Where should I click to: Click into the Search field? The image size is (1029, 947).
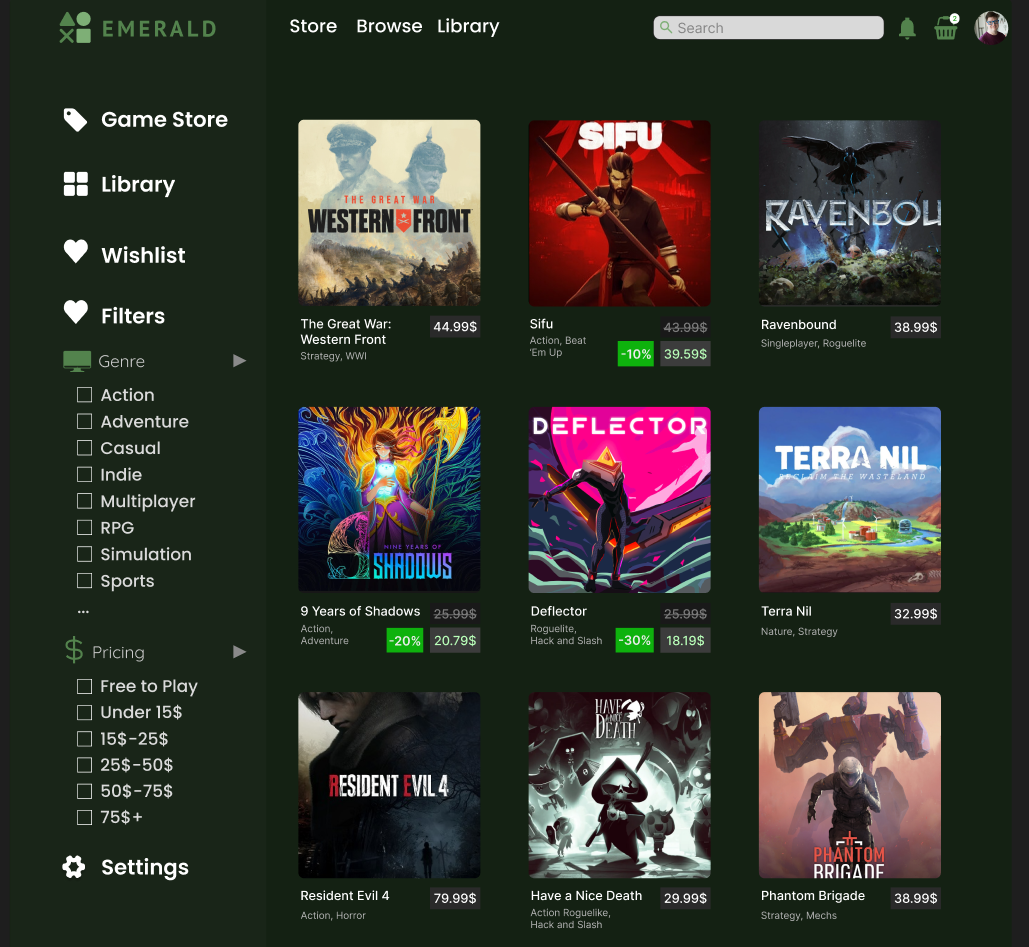[x=768, y=28]
